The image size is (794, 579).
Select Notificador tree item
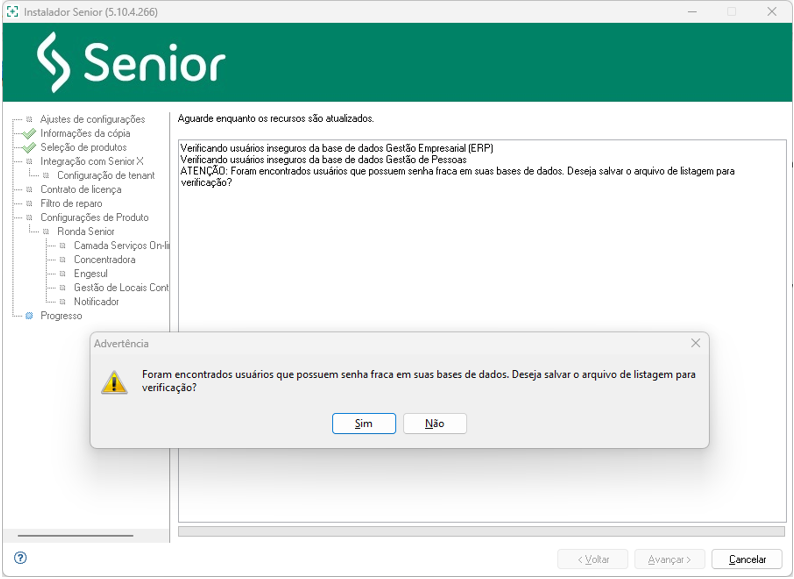(x=96, y=302)
